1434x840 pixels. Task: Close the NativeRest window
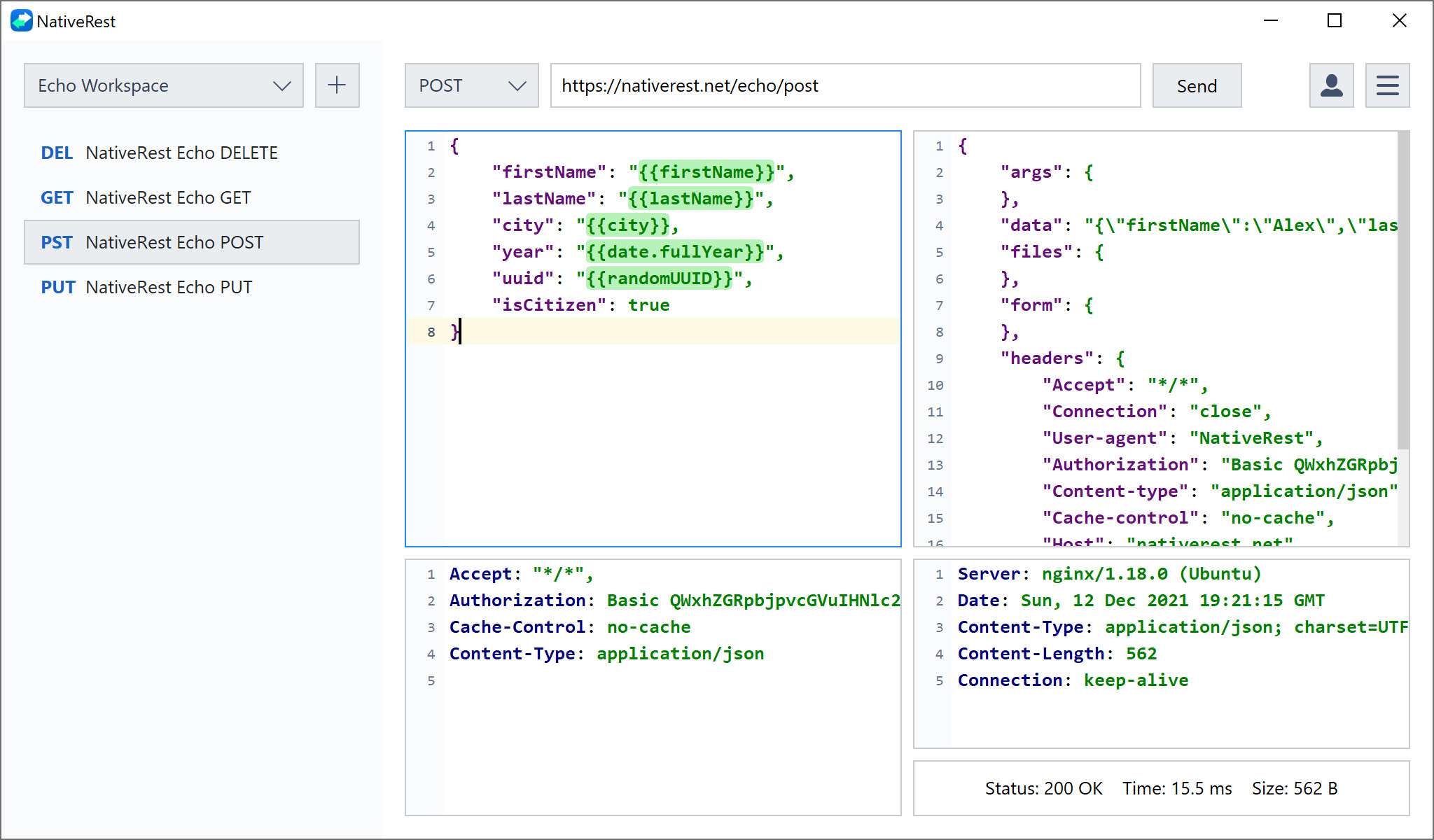(1399, 21)
